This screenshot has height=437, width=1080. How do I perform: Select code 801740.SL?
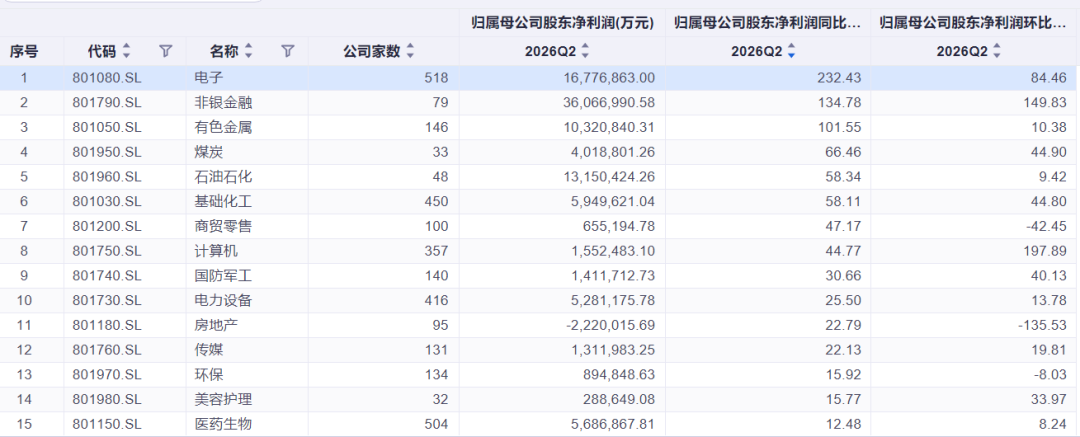tap(107, 276)
